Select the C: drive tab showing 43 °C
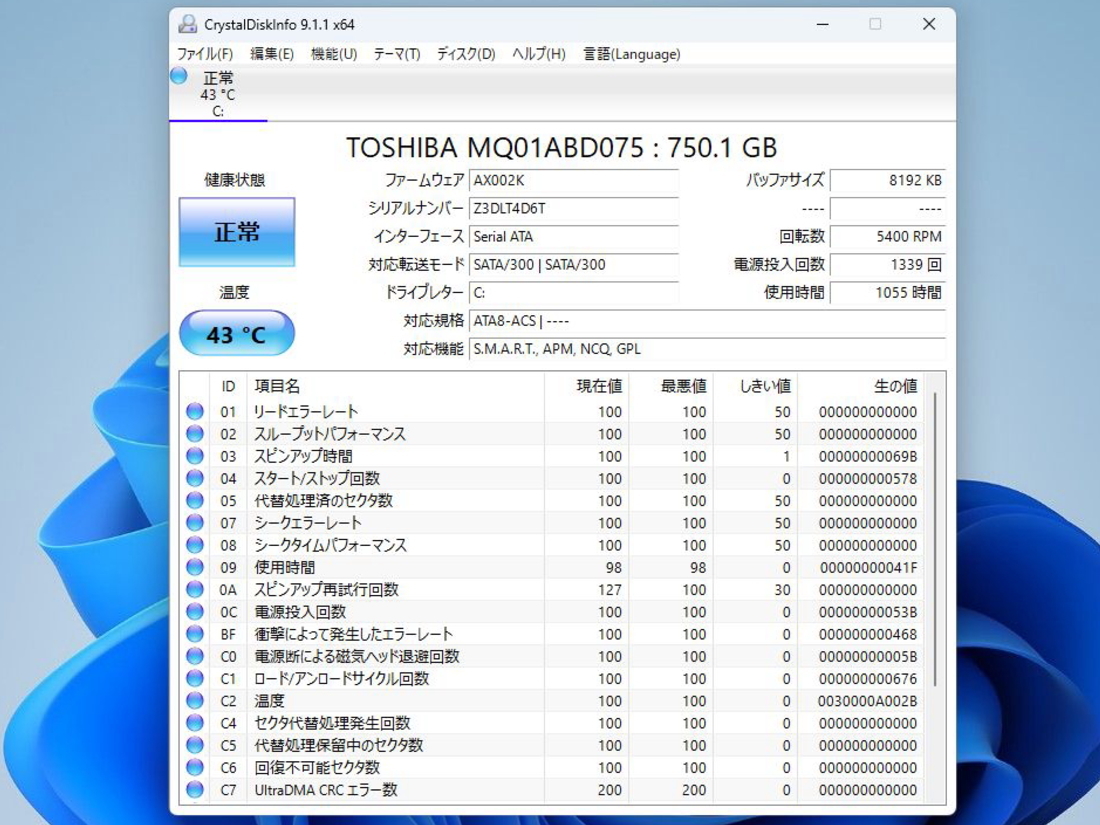This screenshot has height=825, width=1100. (218, 94)
